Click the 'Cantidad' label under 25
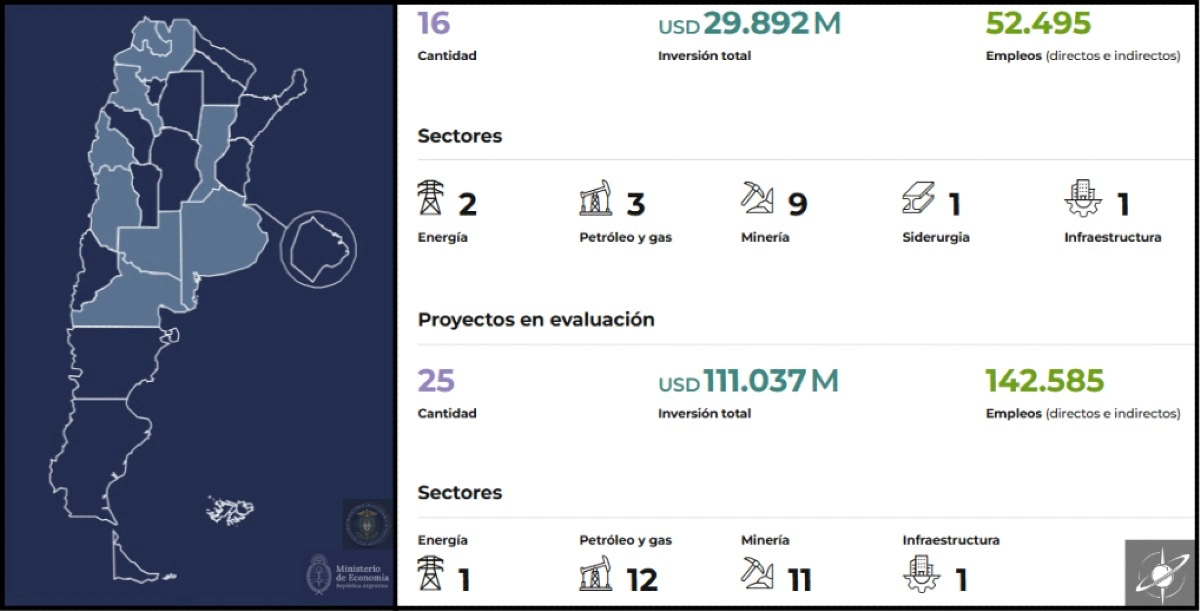Screen dimensions: 1200x611 click(447, 414)
